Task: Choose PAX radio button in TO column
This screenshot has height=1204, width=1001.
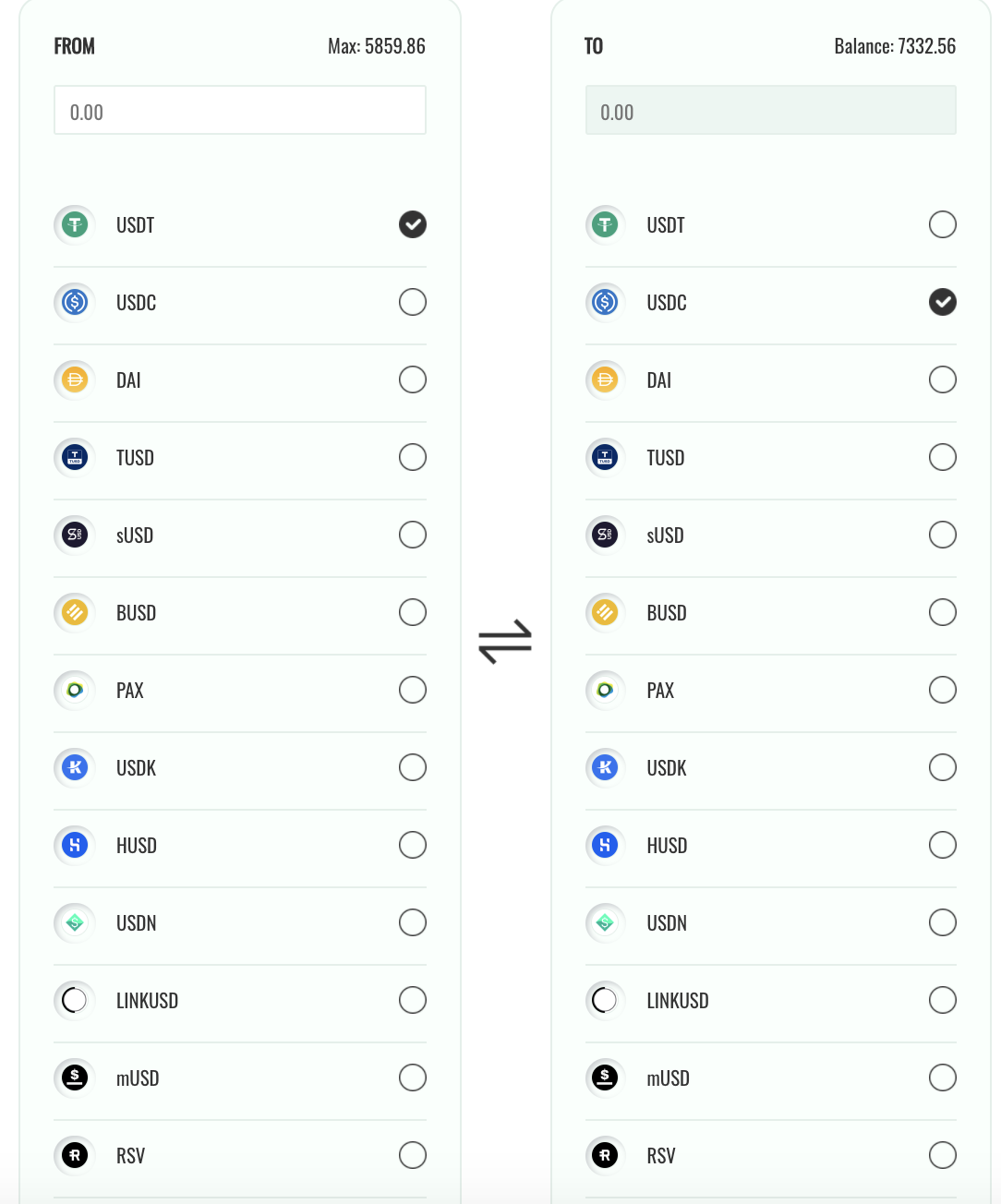Action: [x=943, y=690]
